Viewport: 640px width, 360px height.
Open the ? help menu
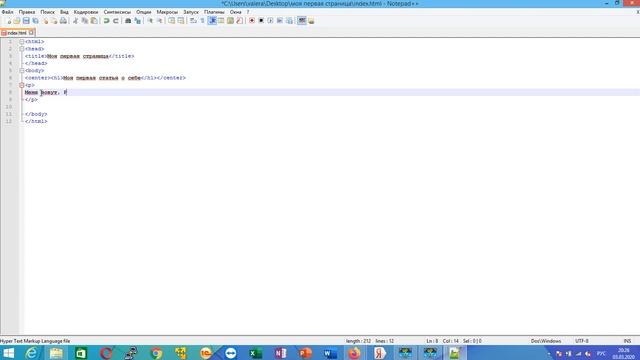click(x=248, y=12)
